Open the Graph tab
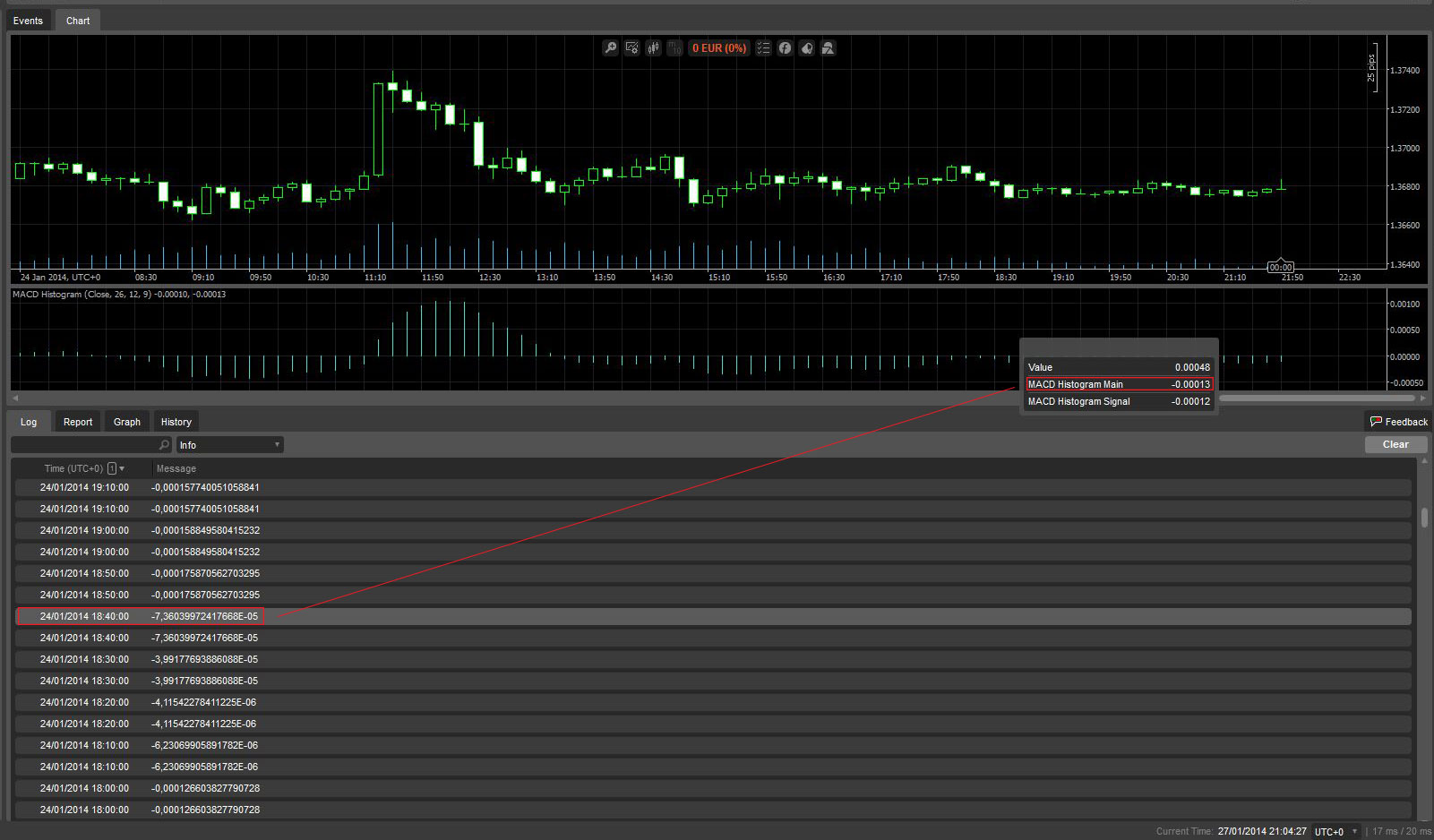1434x840 pixels. (127, 422)
